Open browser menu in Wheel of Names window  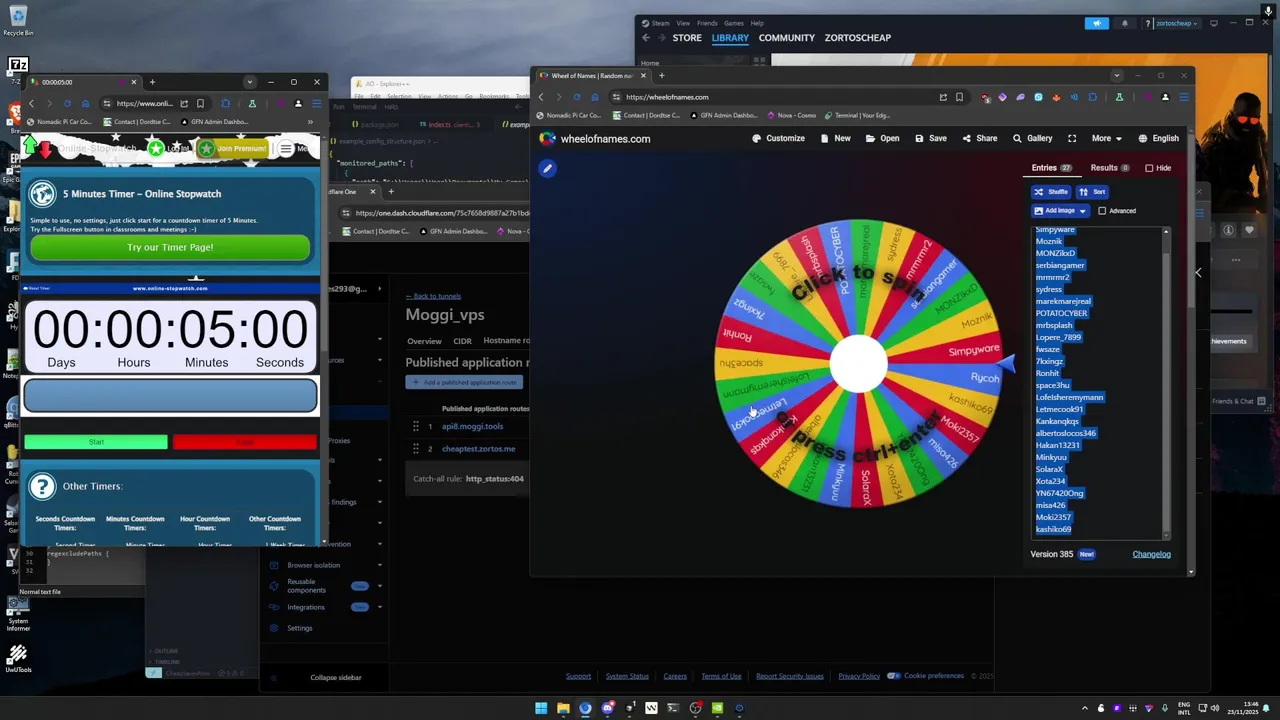tap(1184, 97)
